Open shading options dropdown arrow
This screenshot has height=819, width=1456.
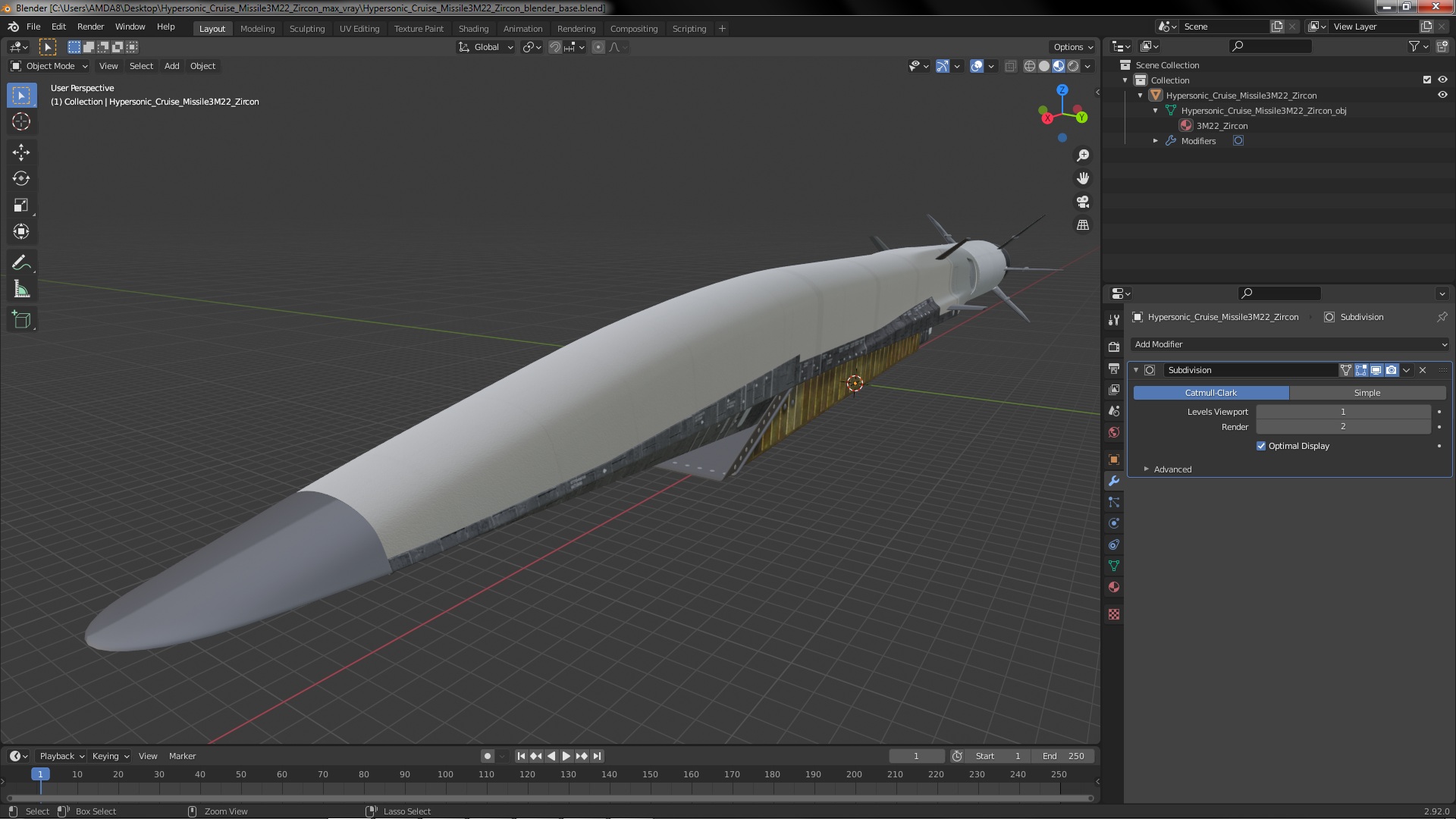pos(1088,66)
